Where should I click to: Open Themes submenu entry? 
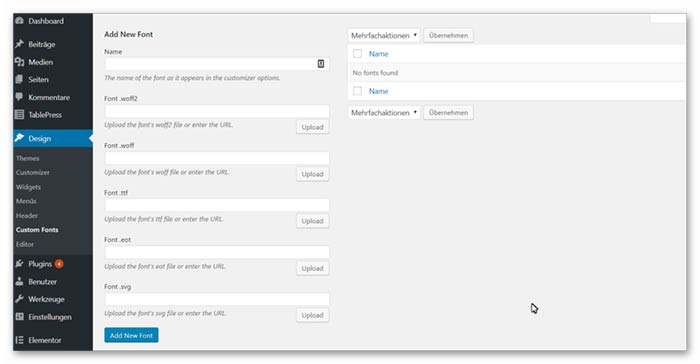28,158
